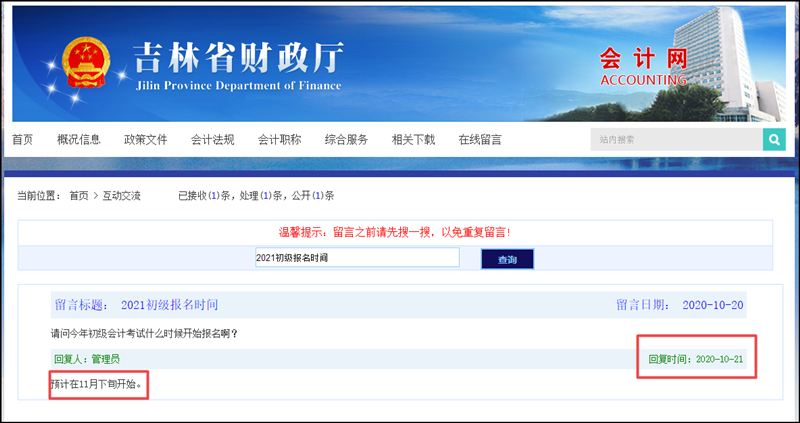This screenshot has height=423, width=800.
Task: Navigate to 综合服务 page
Action: click(346, 140)
